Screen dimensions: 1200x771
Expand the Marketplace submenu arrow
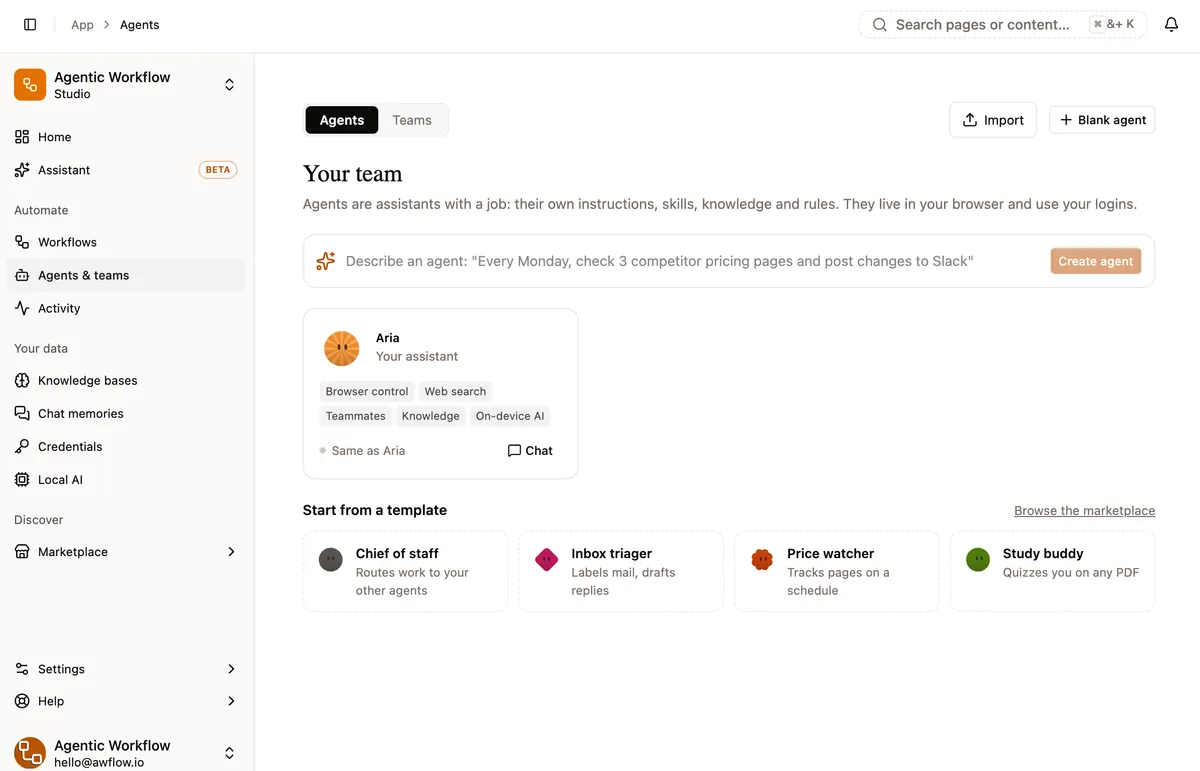click(231, 552)
